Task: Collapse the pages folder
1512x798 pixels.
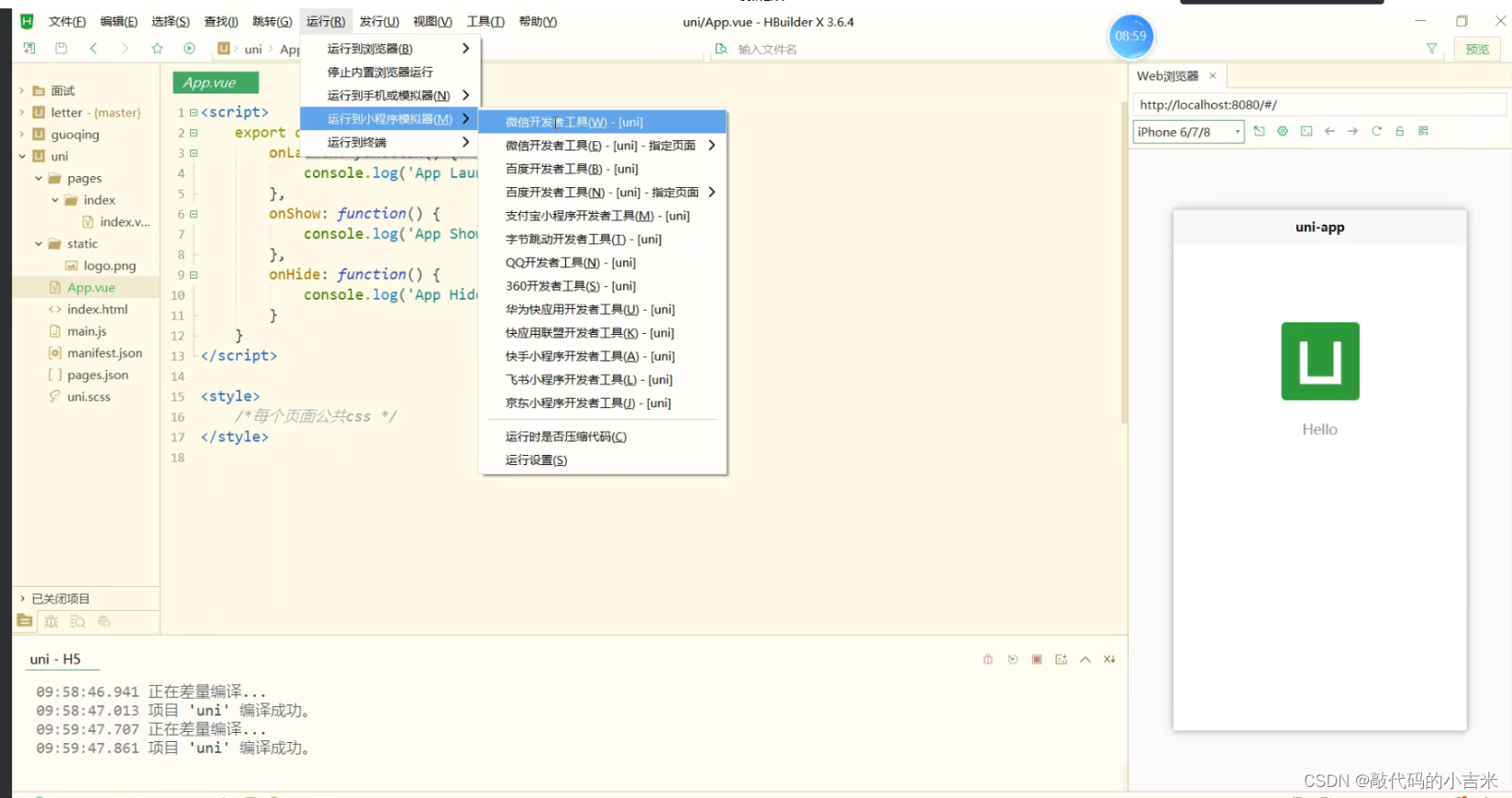Action: tap(39, 178)
